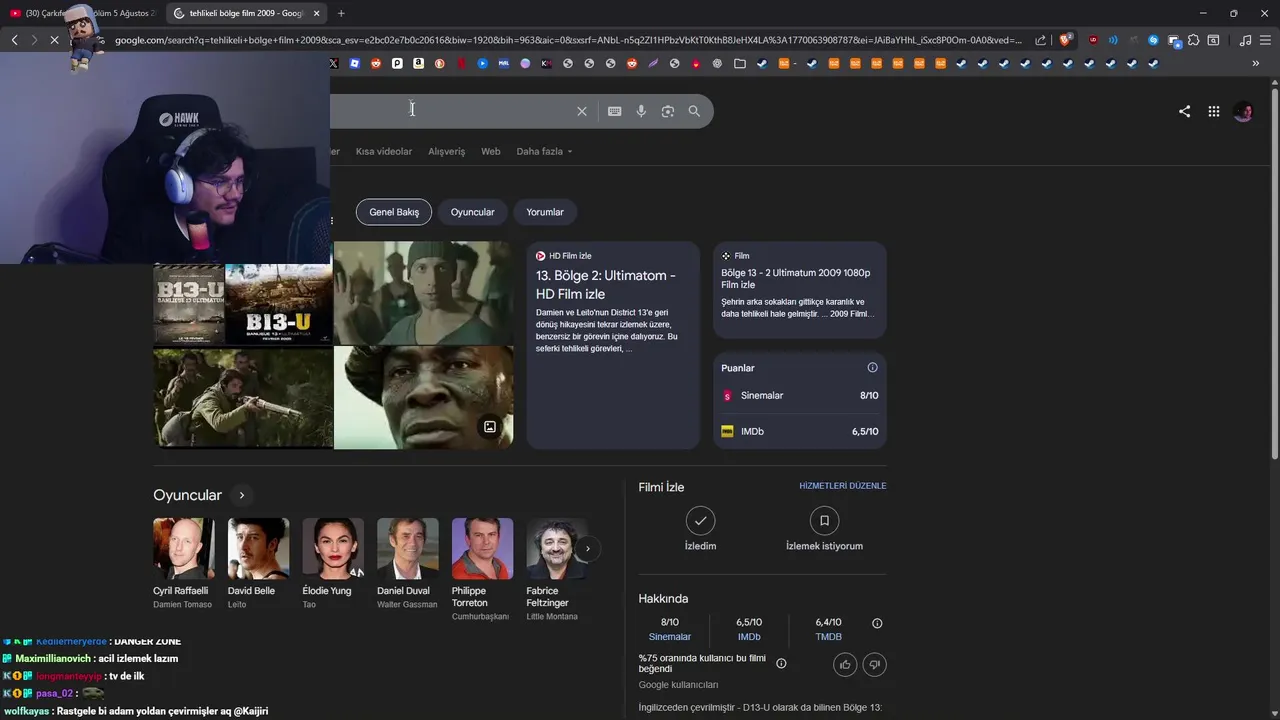Add film to İzlemek istiyorum list

tap(824, 529)
